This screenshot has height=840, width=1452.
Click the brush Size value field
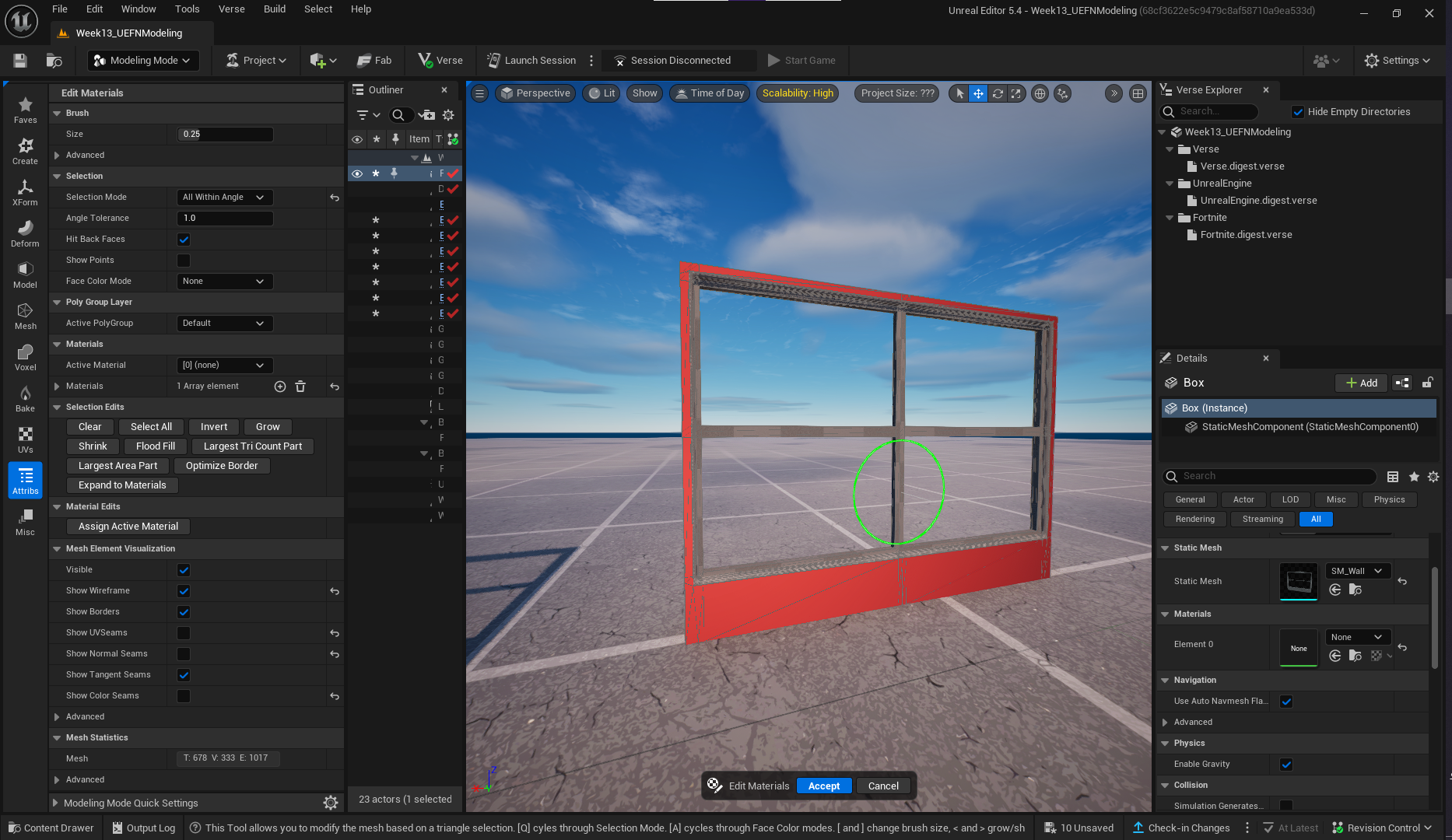225,135
